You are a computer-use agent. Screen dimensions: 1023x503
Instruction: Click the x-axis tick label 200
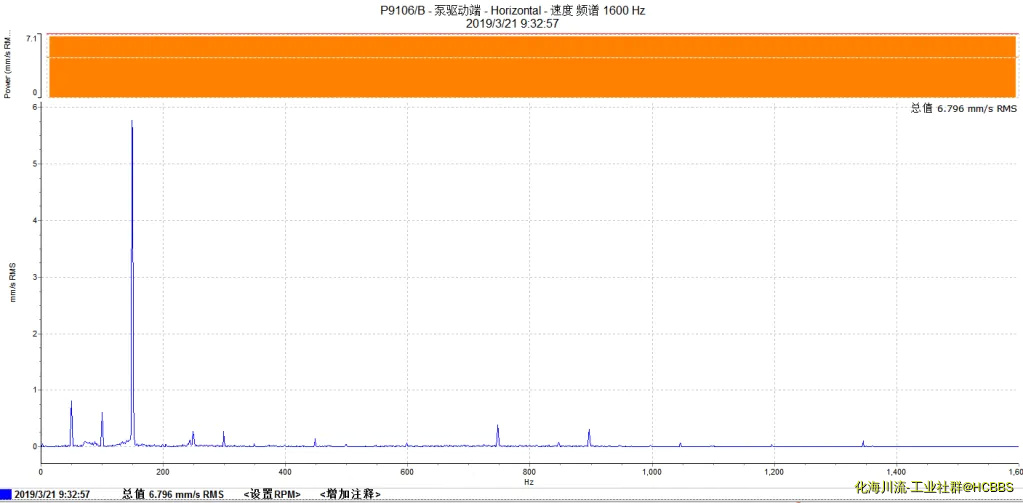[x=162, y=471]
